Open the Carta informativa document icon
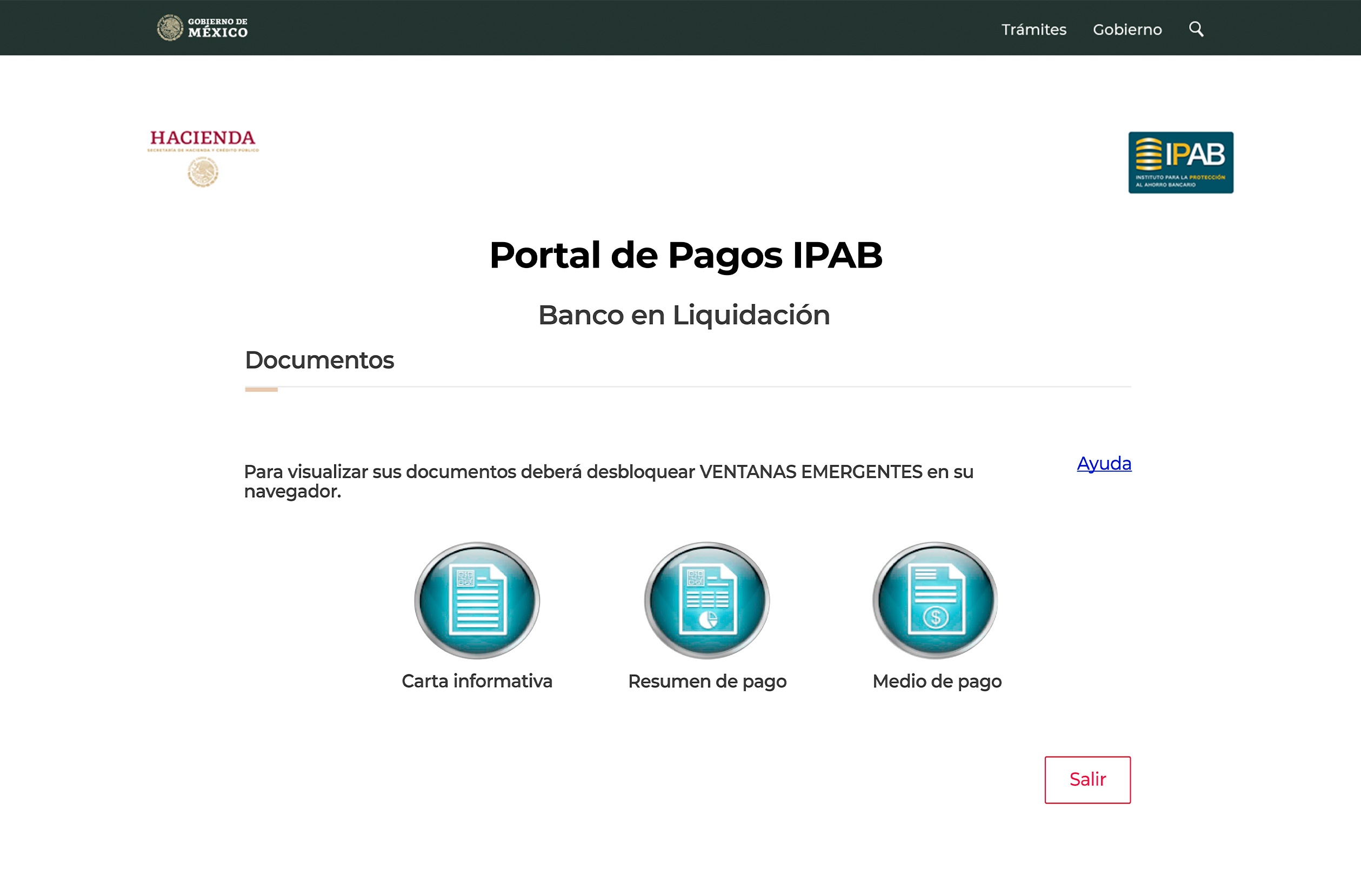Screen dimensions: 1361x896 click(477, 600)
